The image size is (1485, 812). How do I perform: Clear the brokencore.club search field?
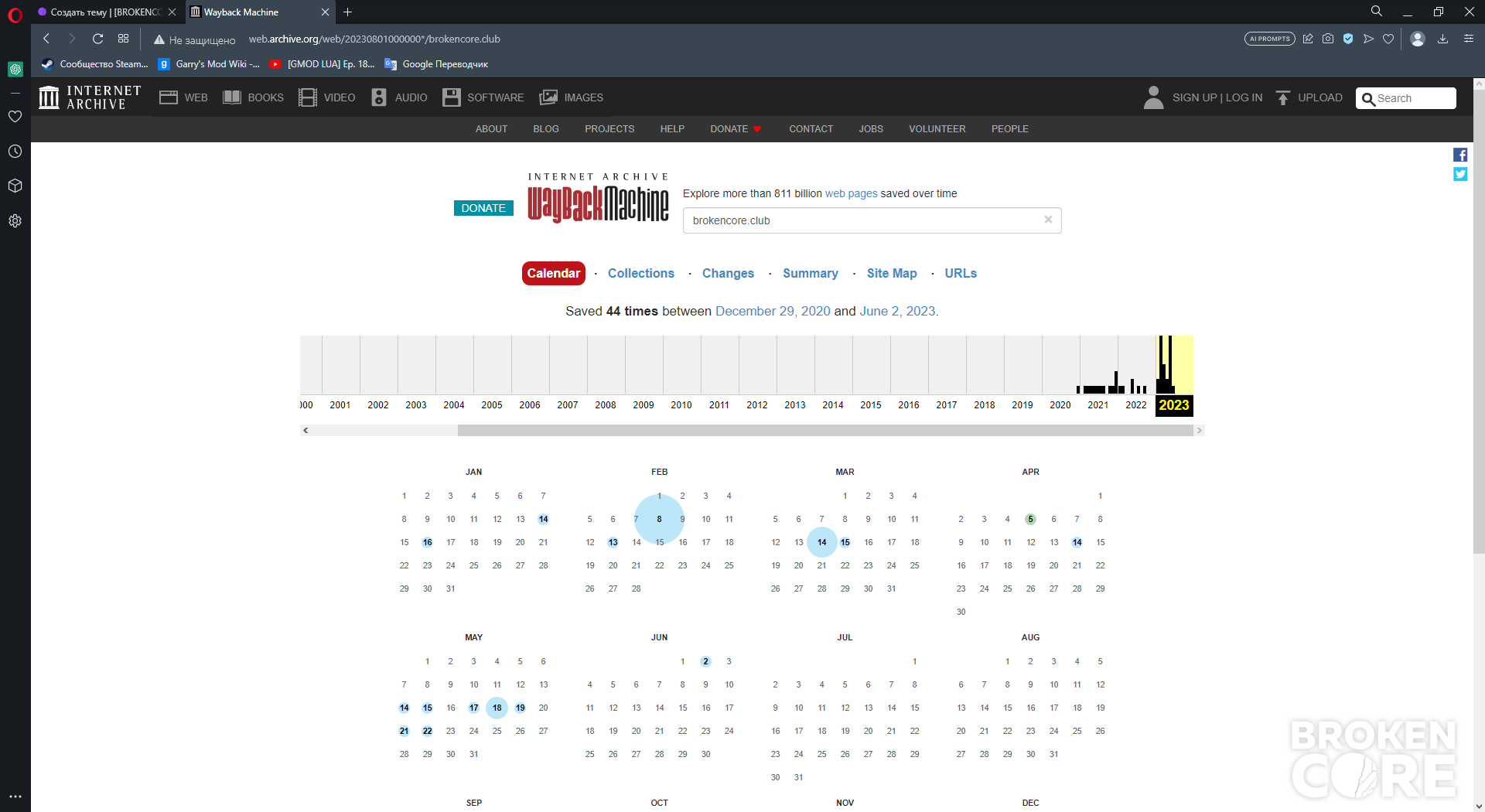coord(1048,220)
